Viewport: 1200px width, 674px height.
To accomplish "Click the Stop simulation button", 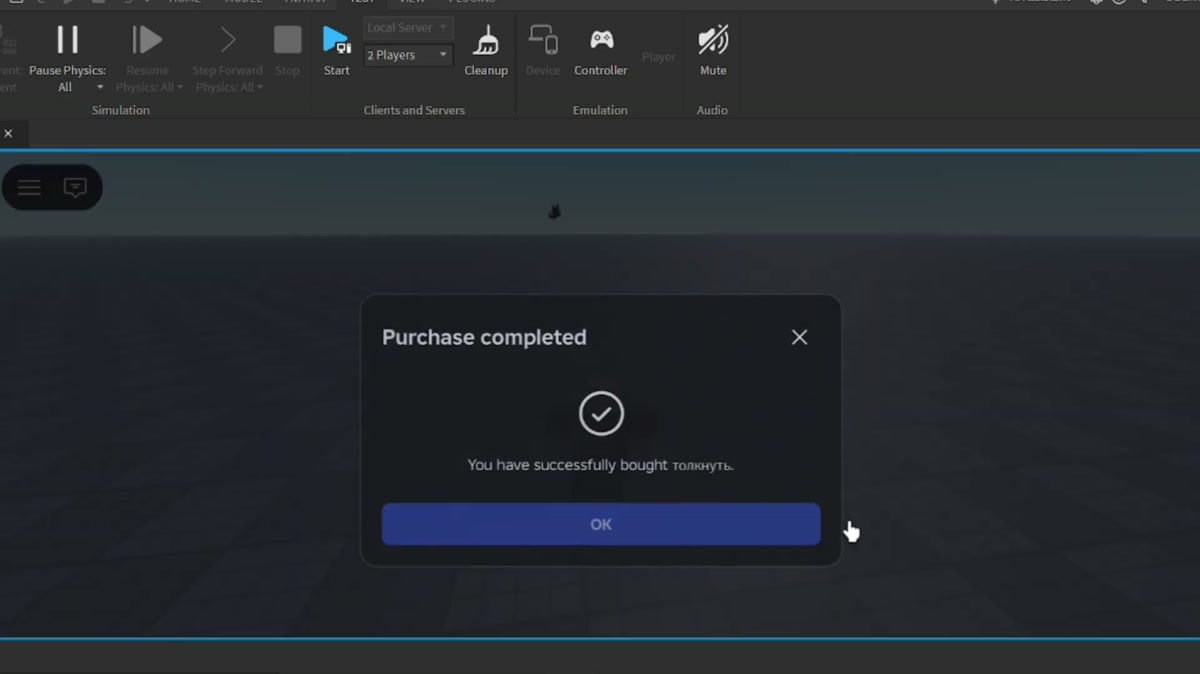I will (287, 50).
